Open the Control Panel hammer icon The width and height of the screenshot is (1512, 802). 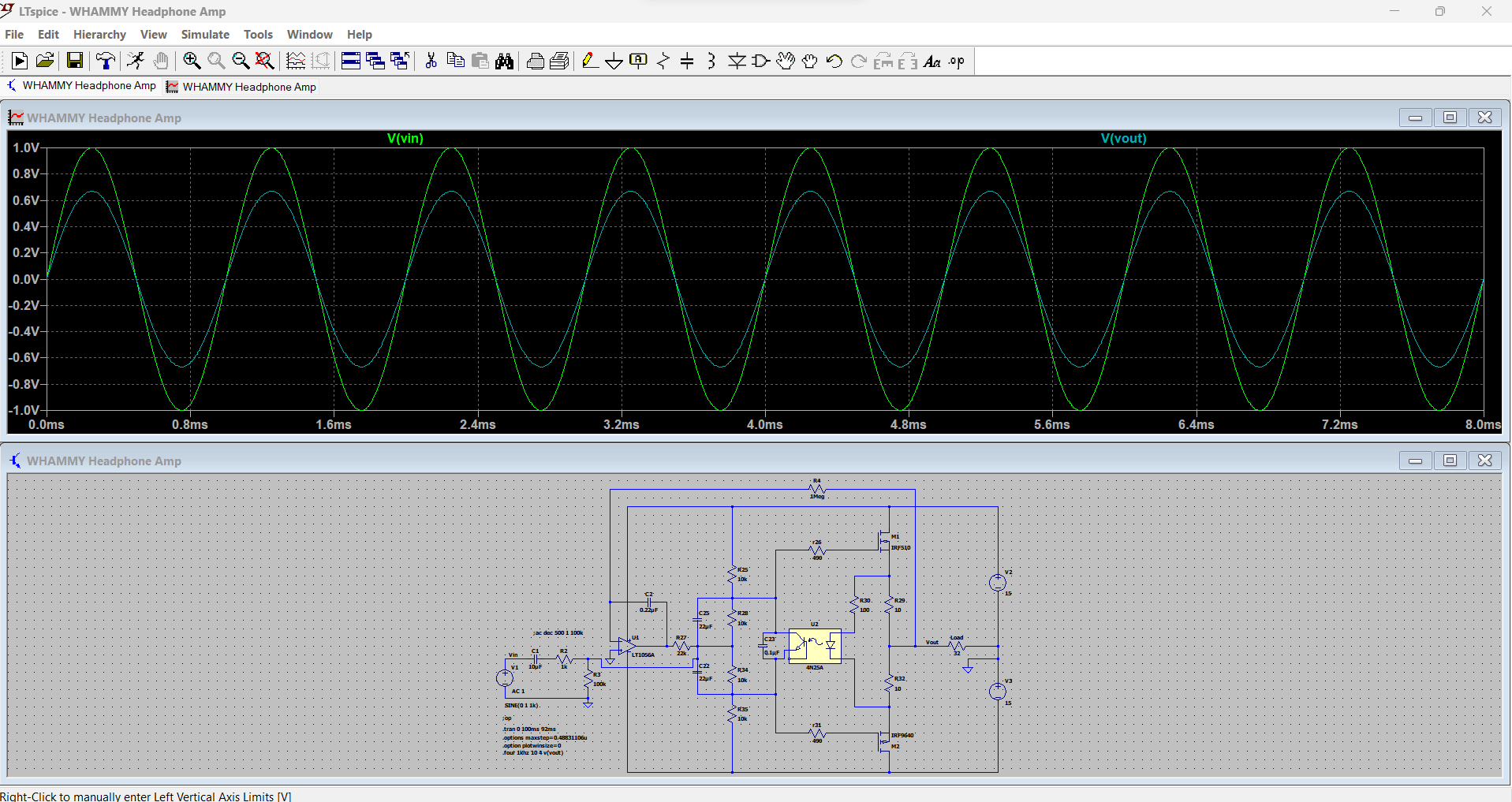click(x=105, y=61)
